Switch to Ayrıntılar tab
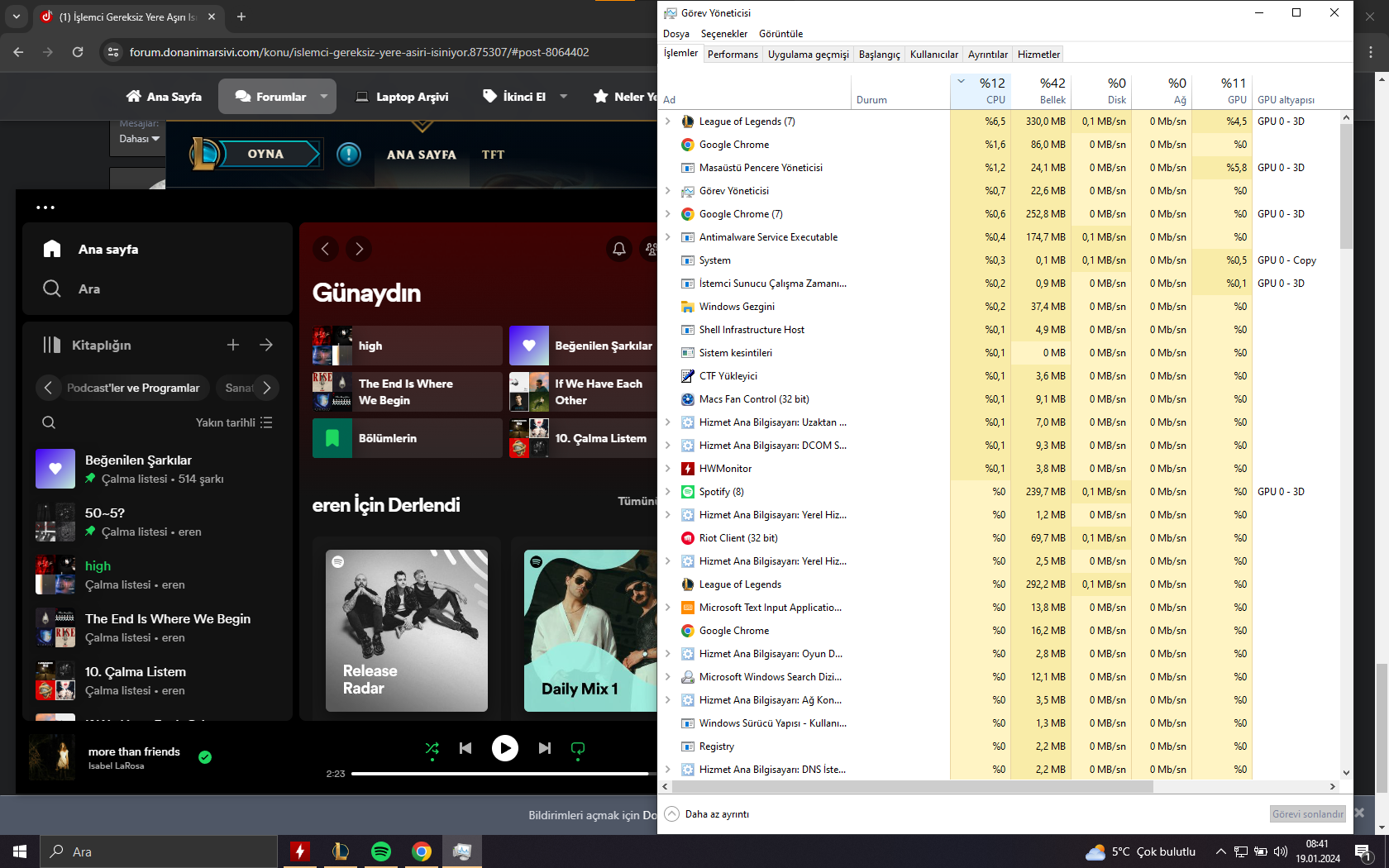Screen dimensions: 1389x868 pos(988,55)
